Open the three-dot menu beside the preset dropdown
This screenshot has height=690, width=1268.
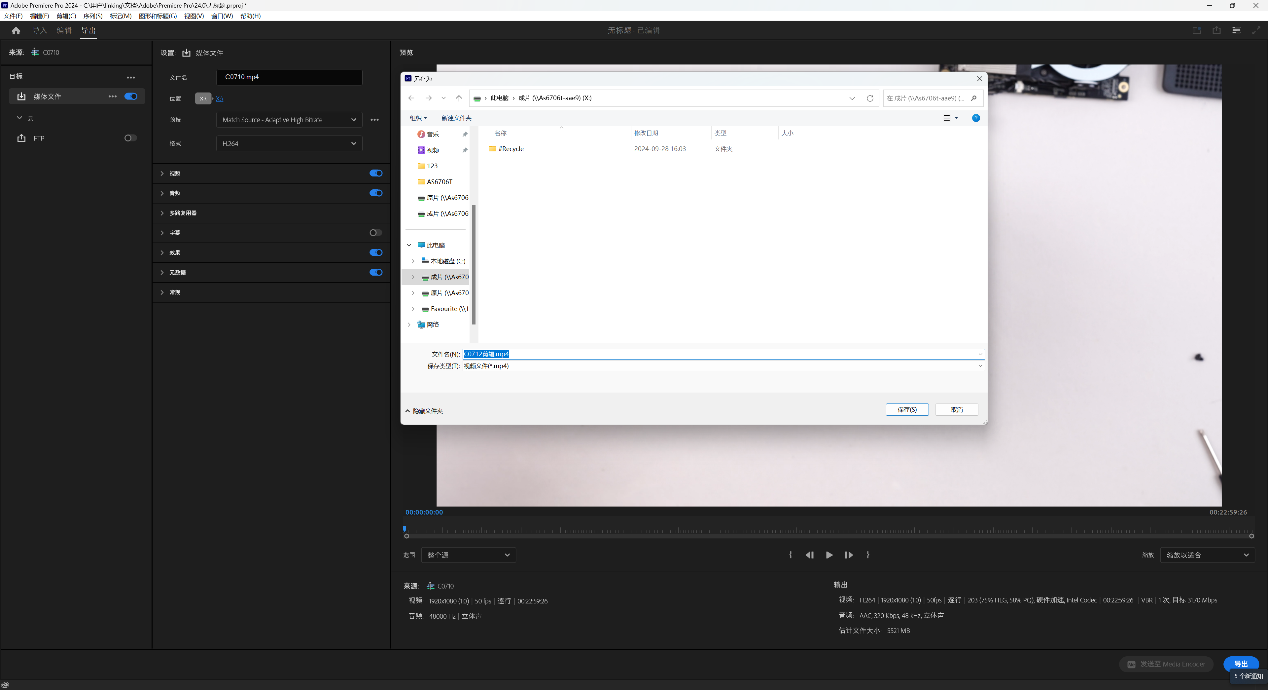[375, 120]
